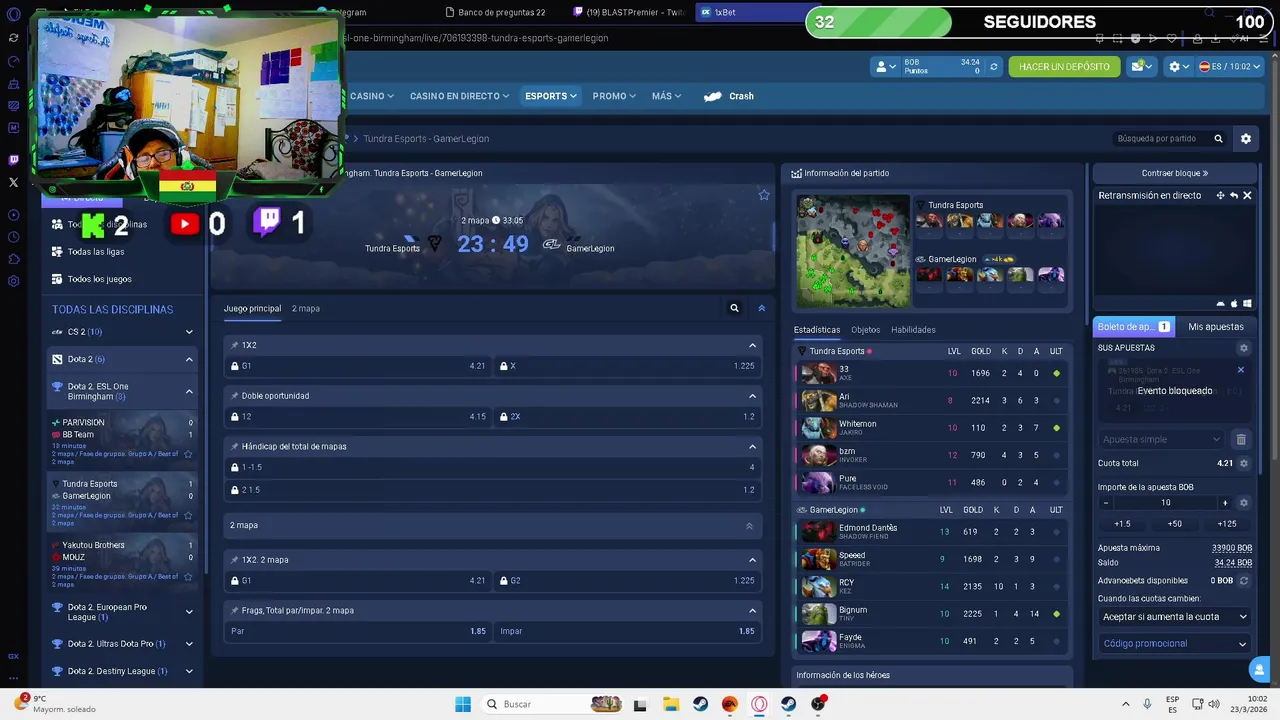Collapse Hándicap del total de mapas
Viewport: 1280px width, 720px height.
click(752, 447)
